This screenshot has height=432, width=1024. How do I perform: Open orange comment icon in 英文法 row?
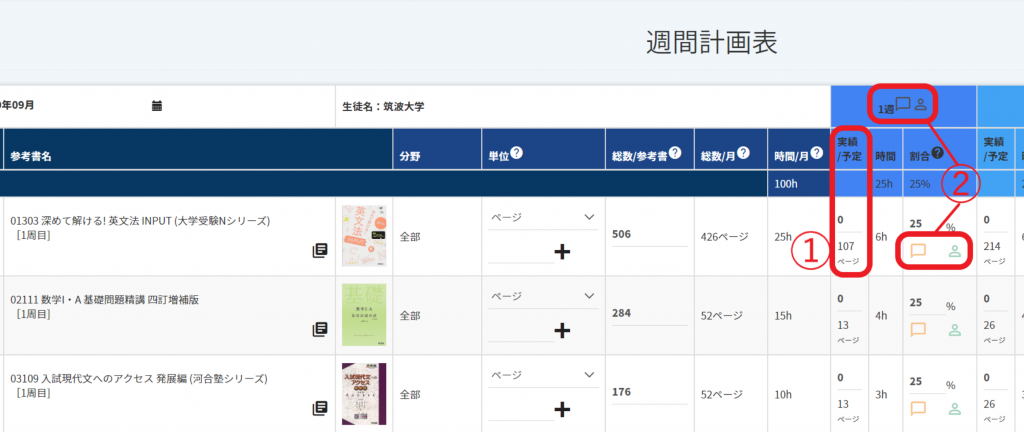tap(917, 251)
